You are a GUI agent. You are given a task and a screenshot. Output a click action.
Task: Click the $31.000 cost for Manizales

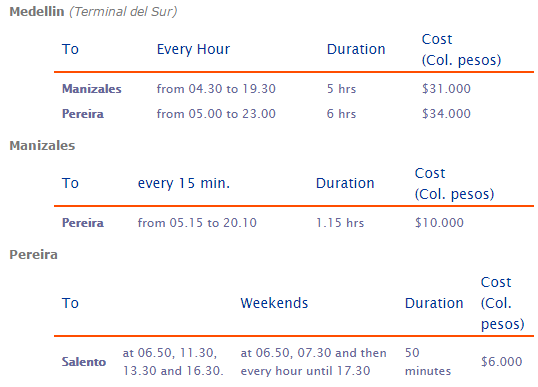tap(446, 89)
